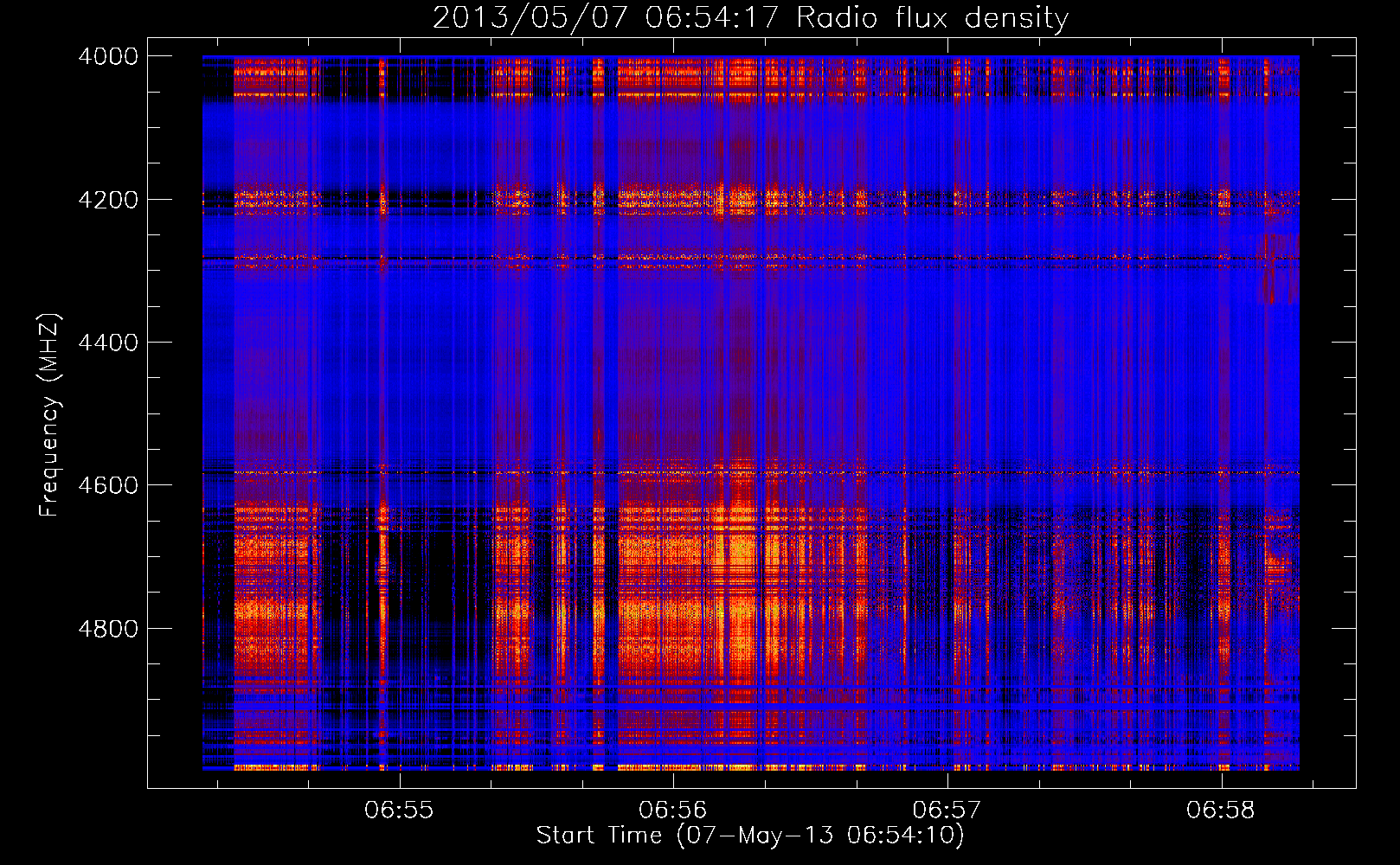Click the 06:55 time tick label

coord(399,811)
